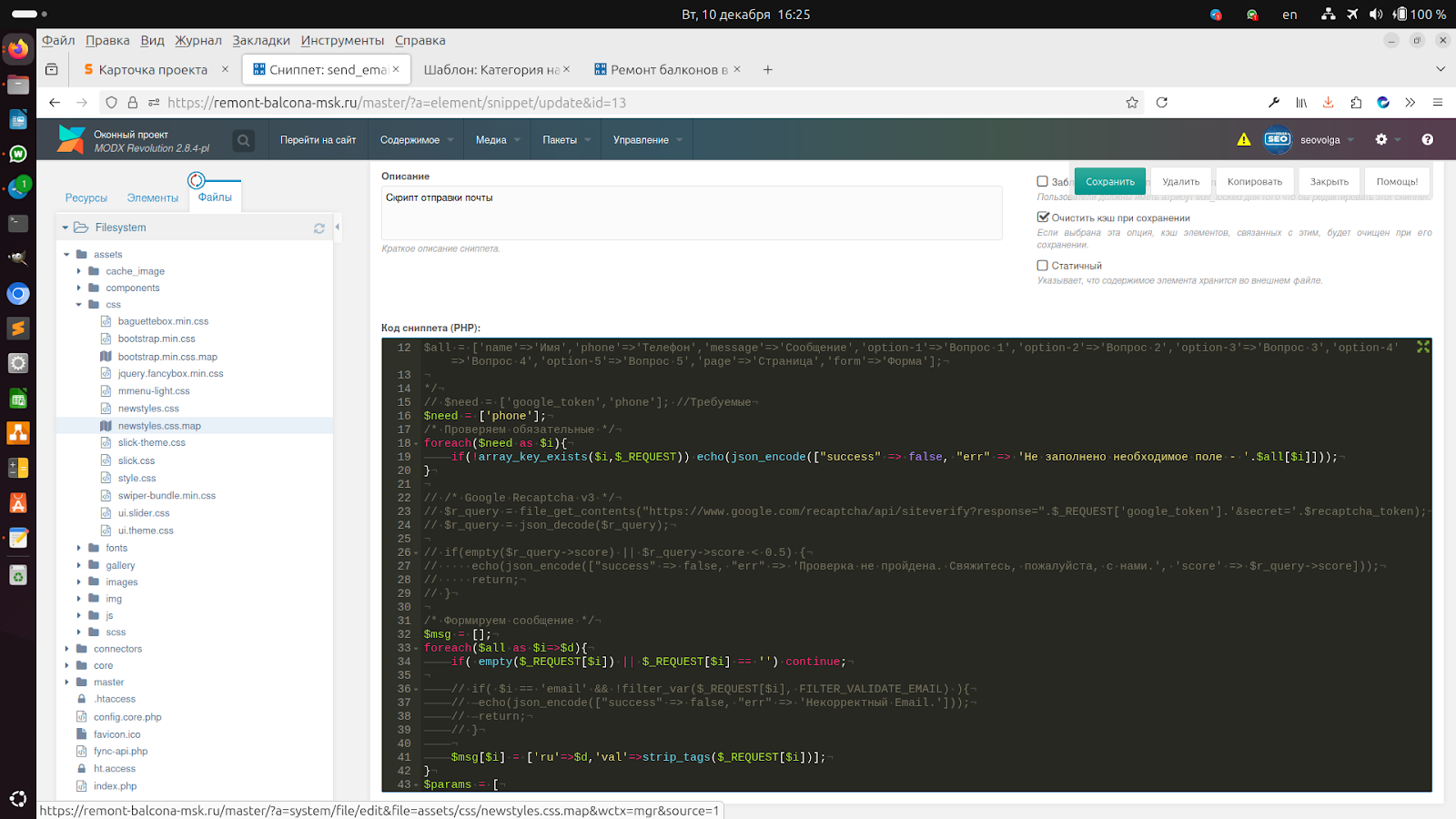This screenshot has width=1456, height=819.
Task: Expand the fonts folder
Action: [79, 548]
